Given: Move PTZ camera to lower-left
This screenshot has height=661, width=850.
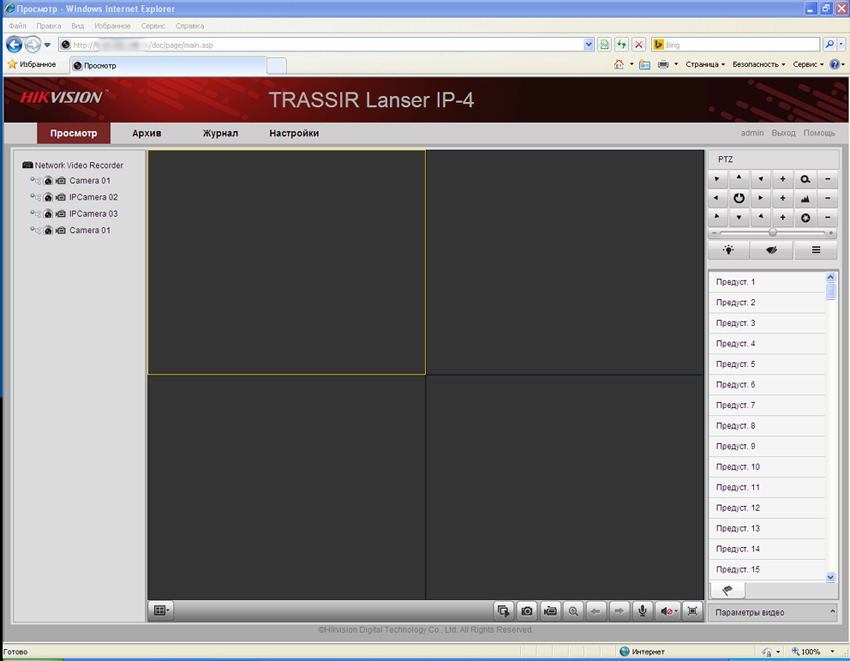Looking at the screenshot, I should pos(717,218).
